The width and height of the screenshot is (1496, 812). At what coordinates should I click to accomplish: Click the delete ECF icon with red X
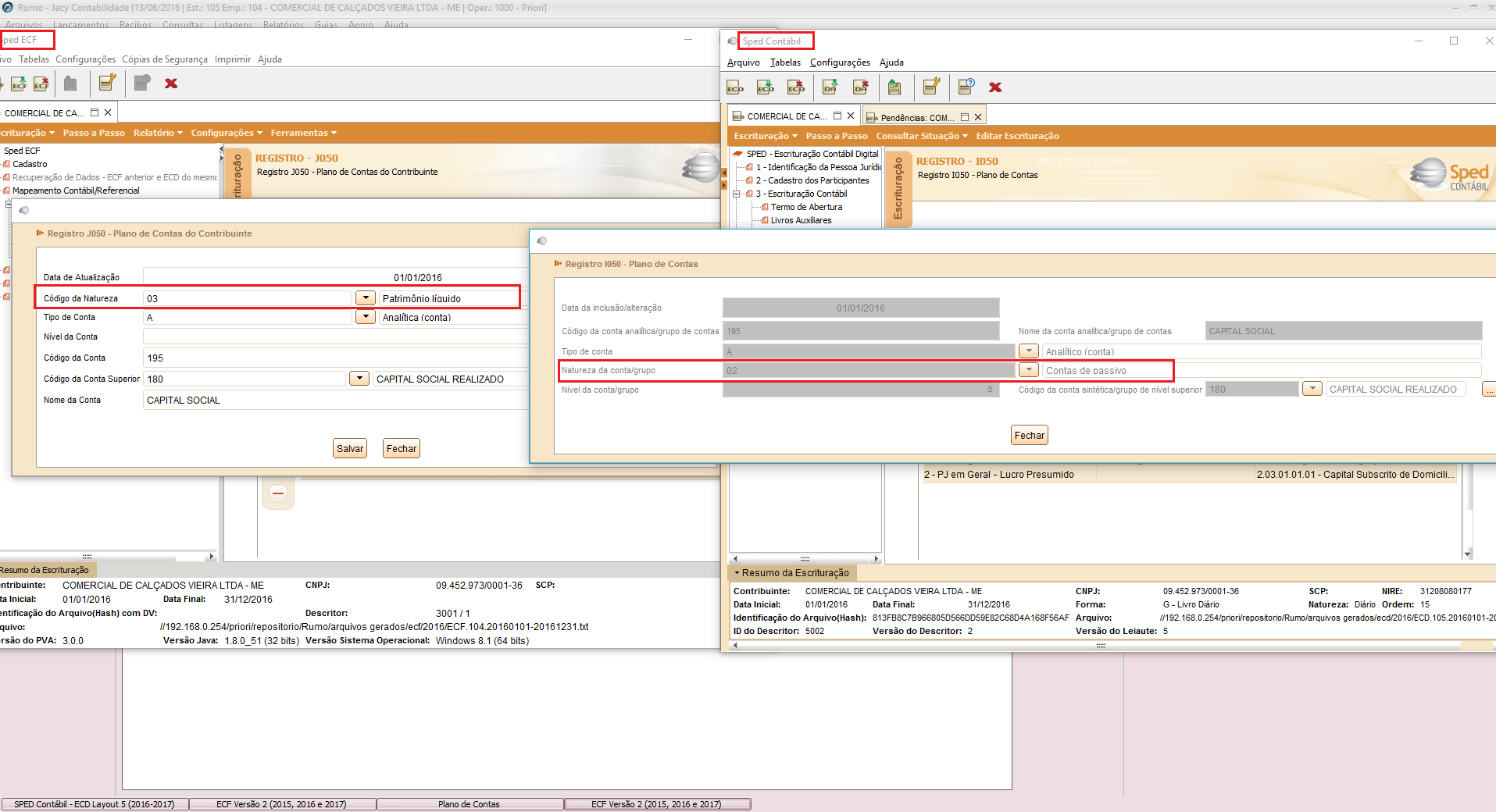[x=41, y=84]
